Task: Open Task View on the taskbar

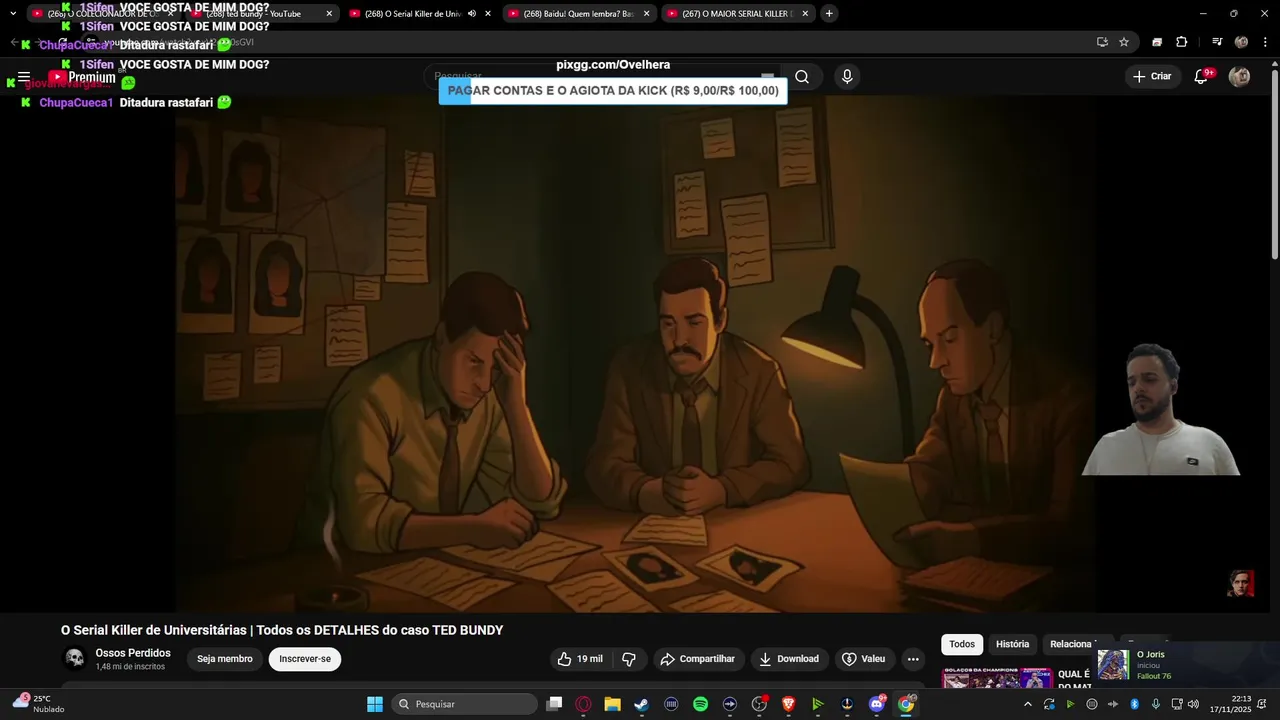Action: [x=554, y=704]
